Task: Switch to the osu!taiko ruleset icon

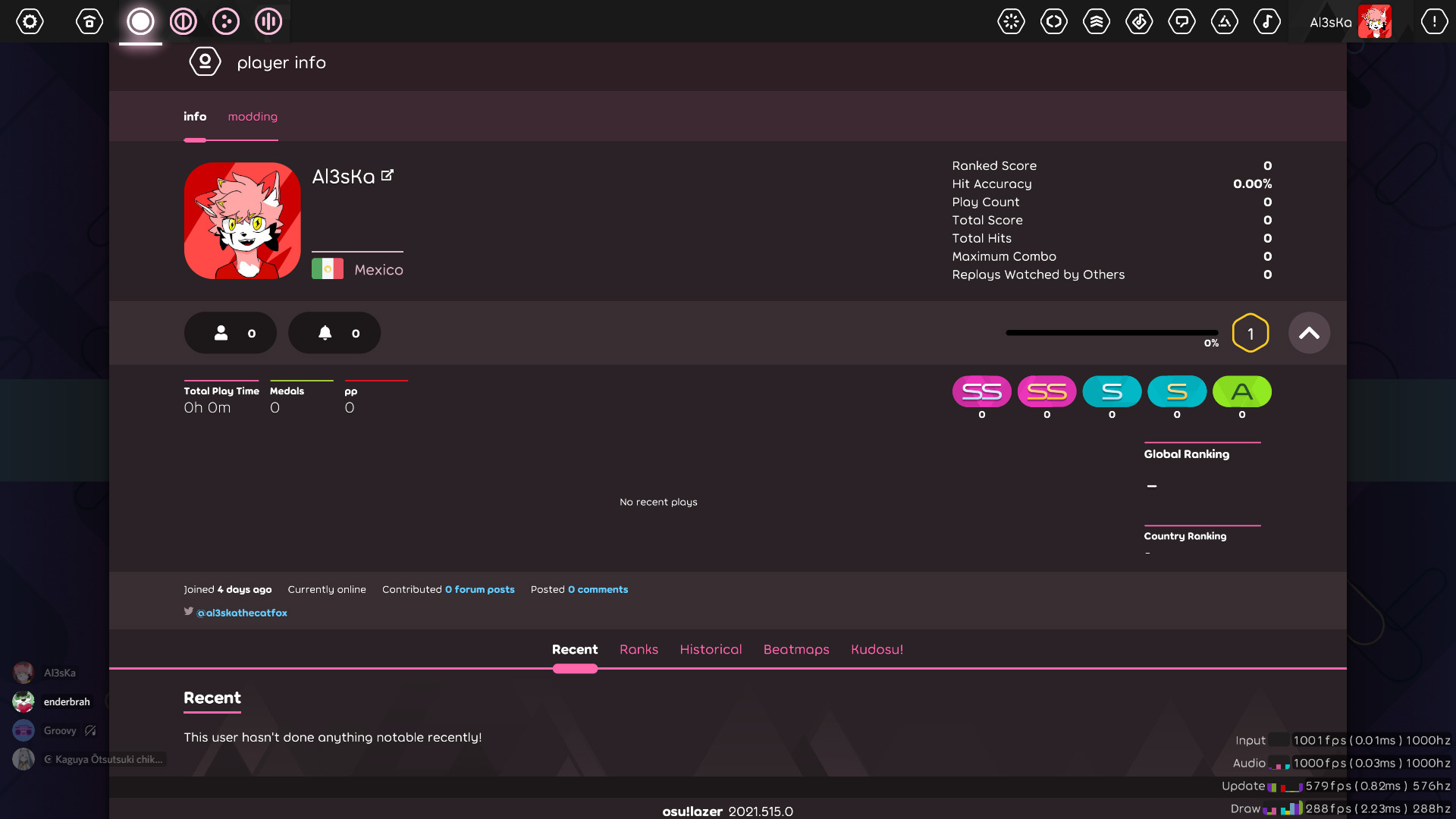Action: 183,21
